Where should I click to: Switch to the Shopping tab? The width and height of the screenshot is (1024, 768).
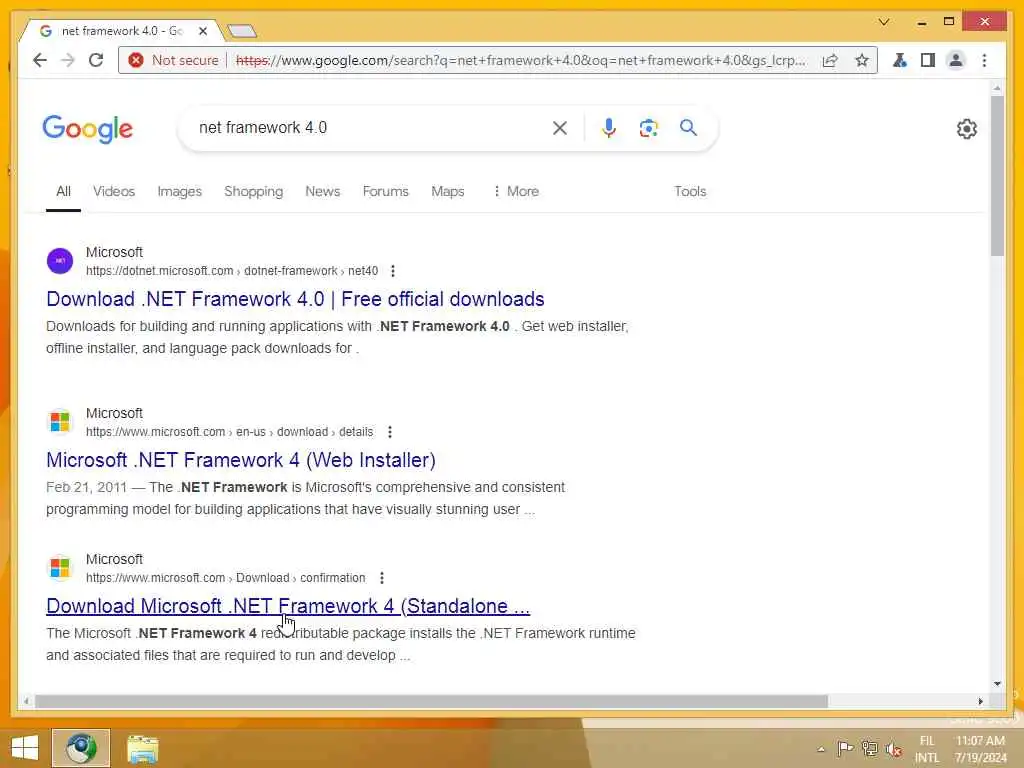(253, 191)
